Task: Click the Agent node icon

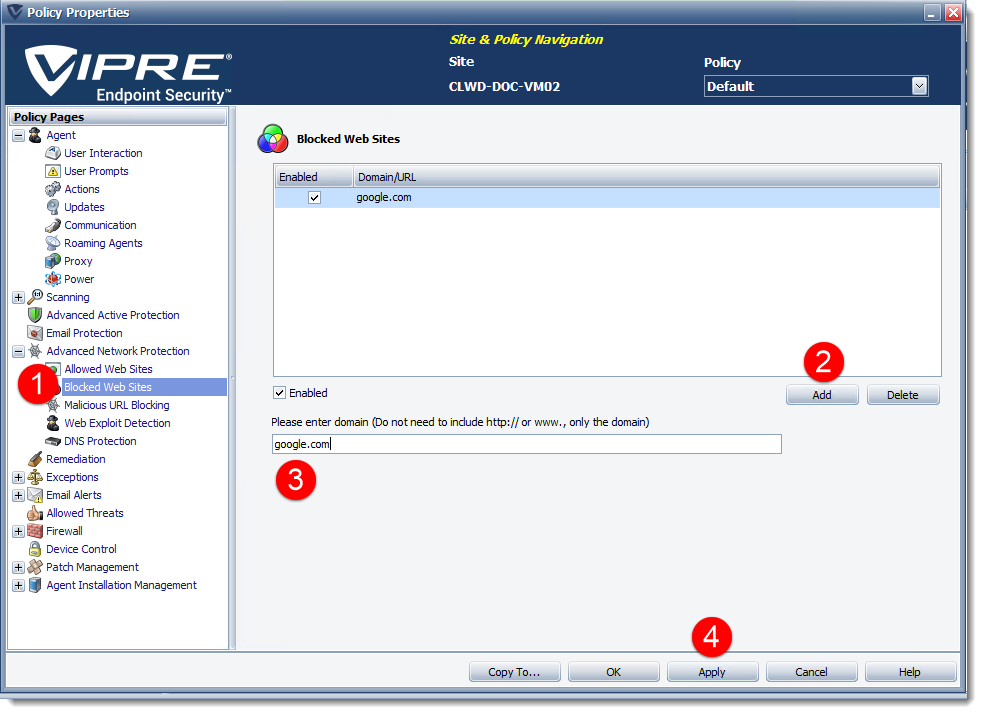Action: (35, 135)
